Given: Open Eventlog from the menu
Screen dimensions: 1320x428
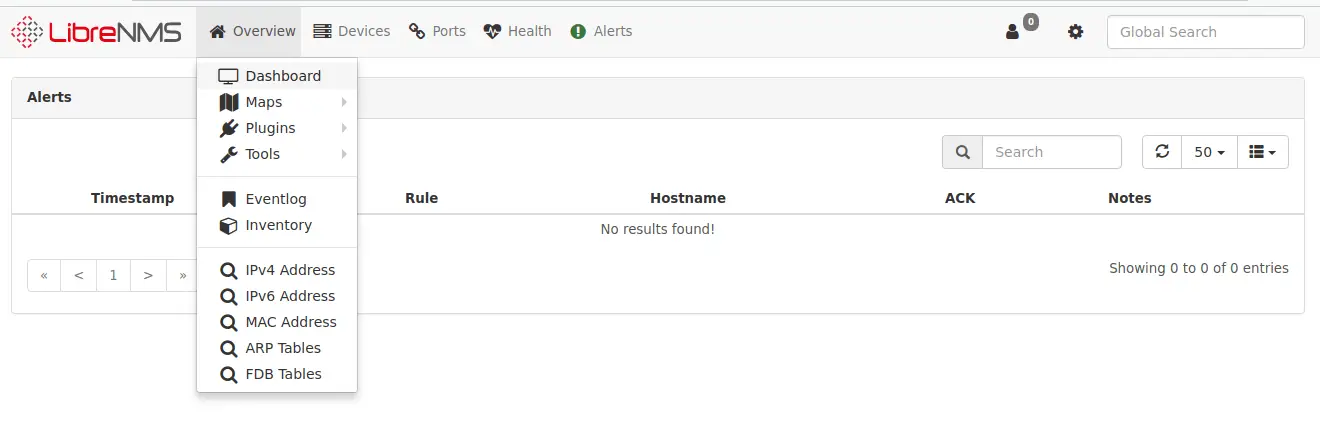Looking at the screenshot, I should tap(277, 199).
